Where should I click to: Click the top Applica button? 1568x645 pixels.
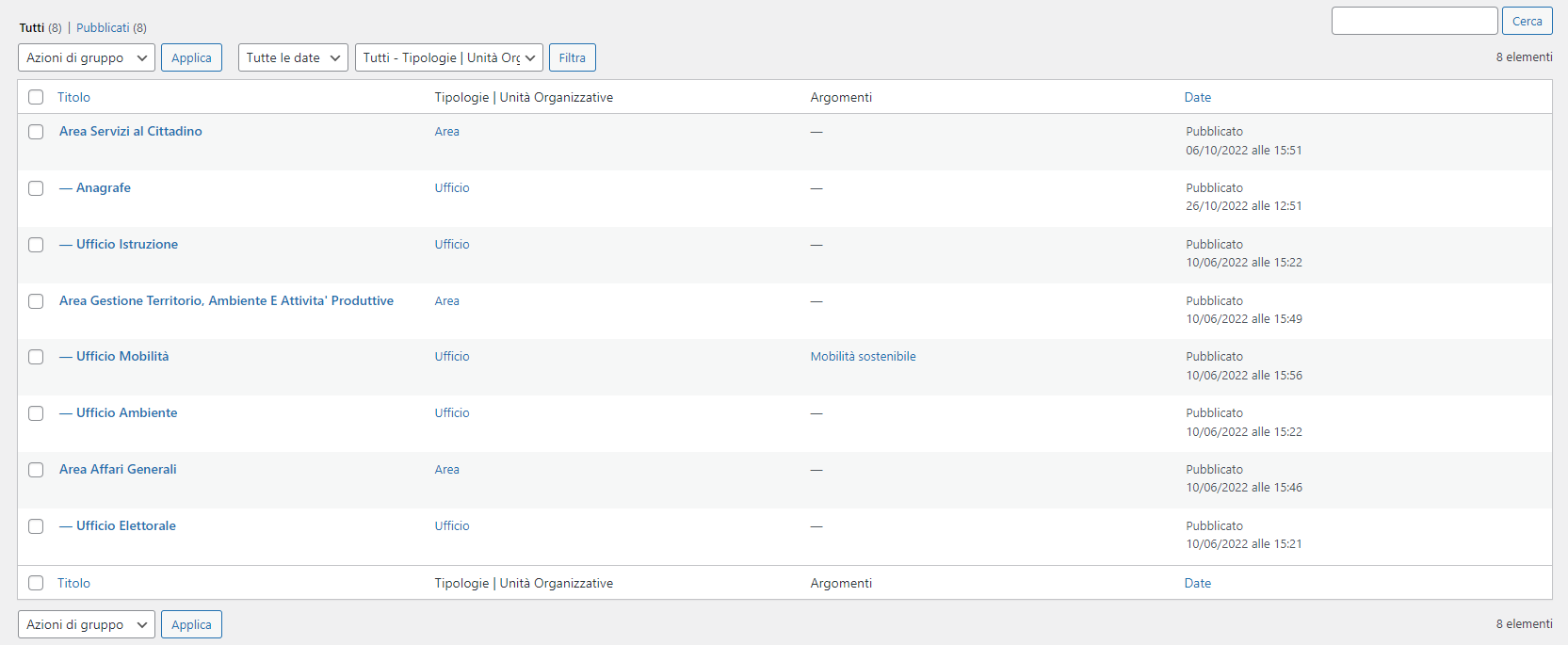click(x=191, y=57)
